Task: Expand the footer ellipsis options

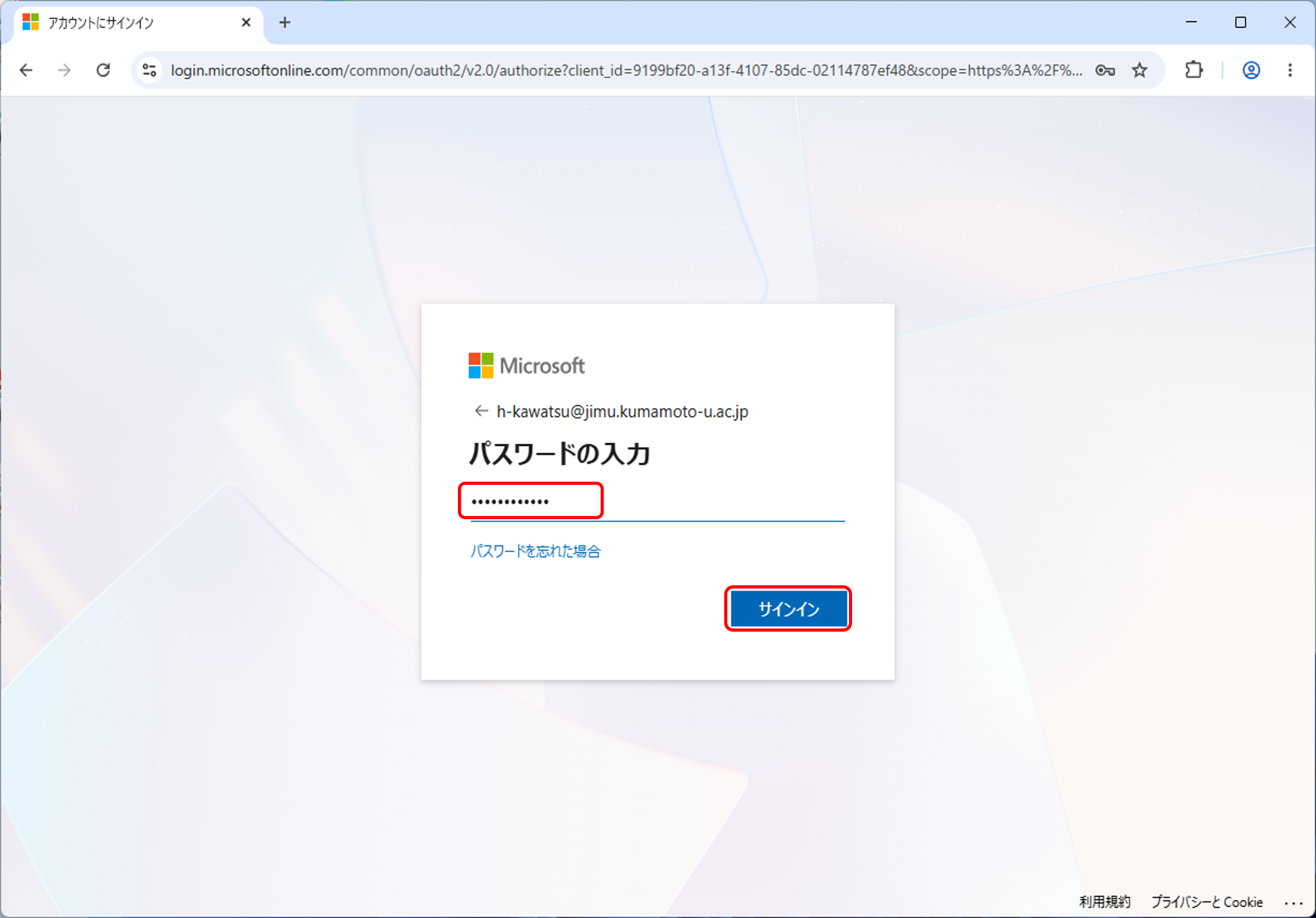Action: pyautogui.click(x=1293, y=903)
